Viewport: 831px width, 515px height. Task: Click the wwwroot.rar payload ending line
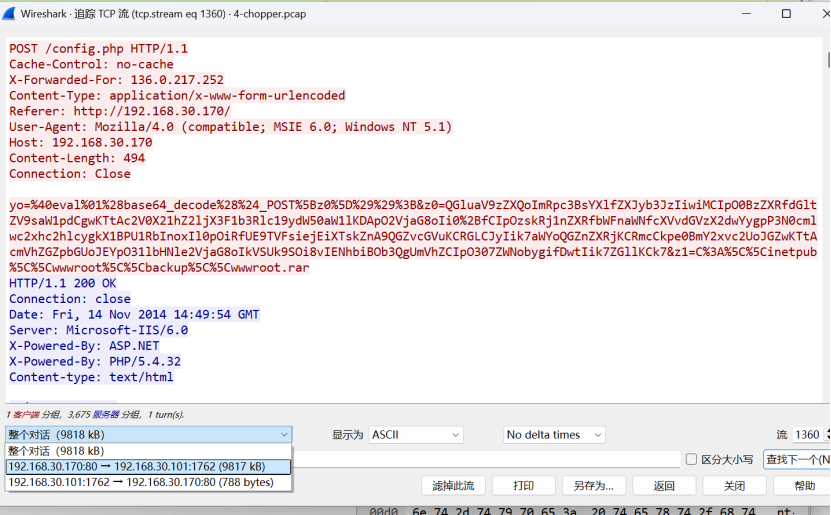pyautogui.click(x=159, y=268)
